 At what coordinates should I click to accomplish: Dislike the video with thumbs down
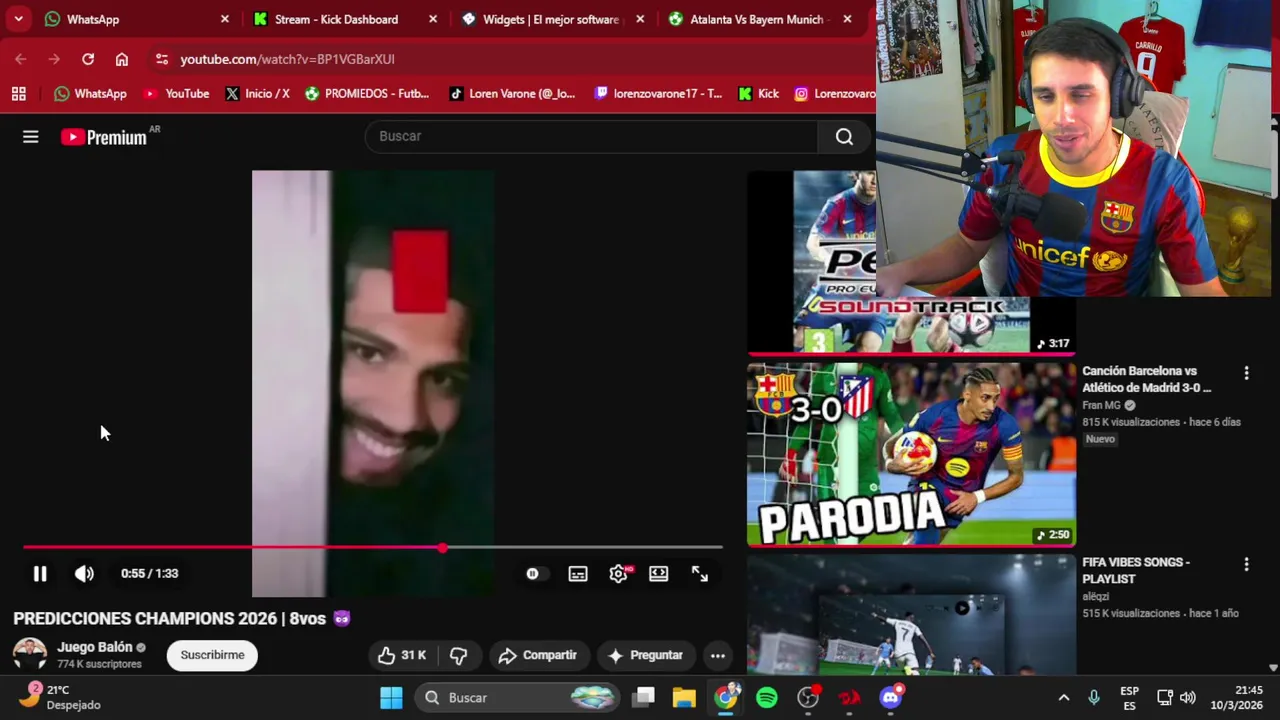(x=459, y=655)
